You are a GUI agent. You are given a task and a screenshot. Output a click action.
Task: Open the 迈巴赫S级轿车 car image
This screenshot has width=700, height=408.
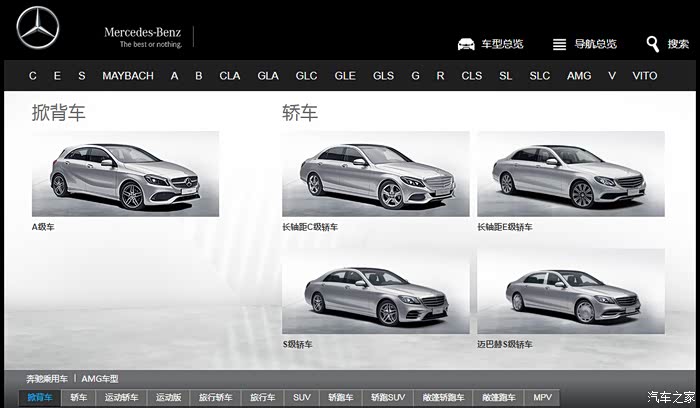(x=571, y=291)
